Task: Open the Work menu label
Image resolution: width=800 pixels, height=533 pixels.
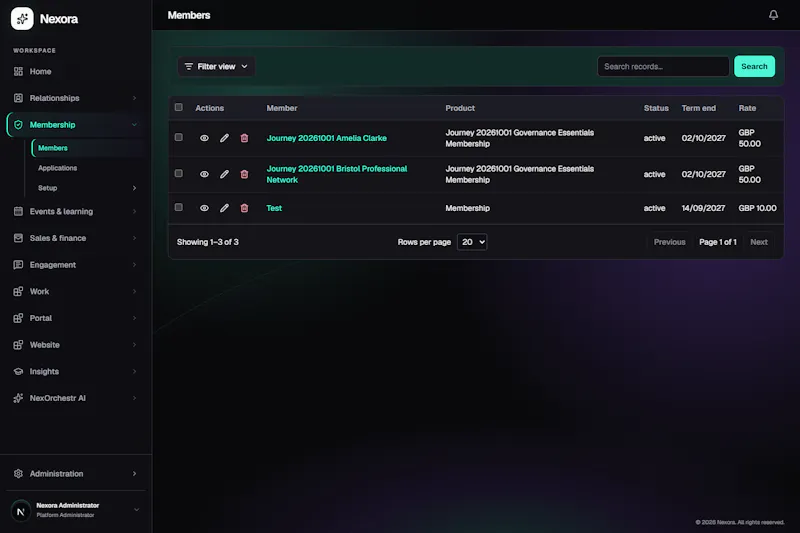Action: [x=39, y=291]
